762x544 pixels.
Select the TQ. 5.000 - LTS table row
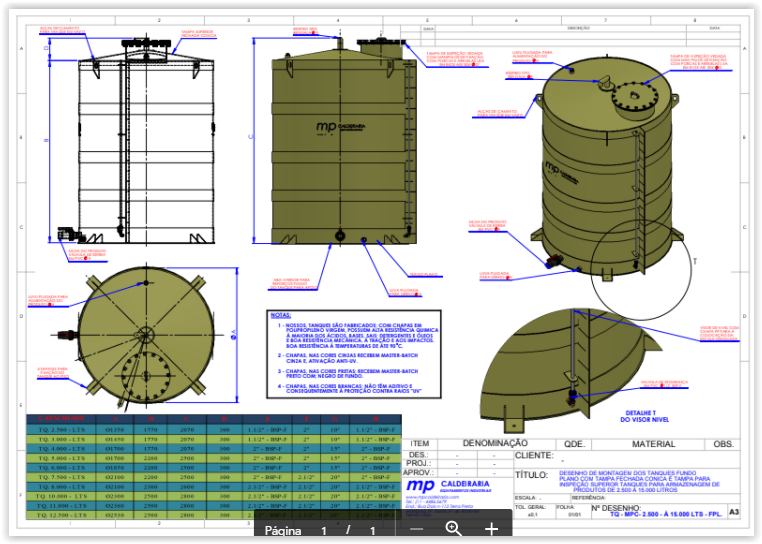click(62, 458)
